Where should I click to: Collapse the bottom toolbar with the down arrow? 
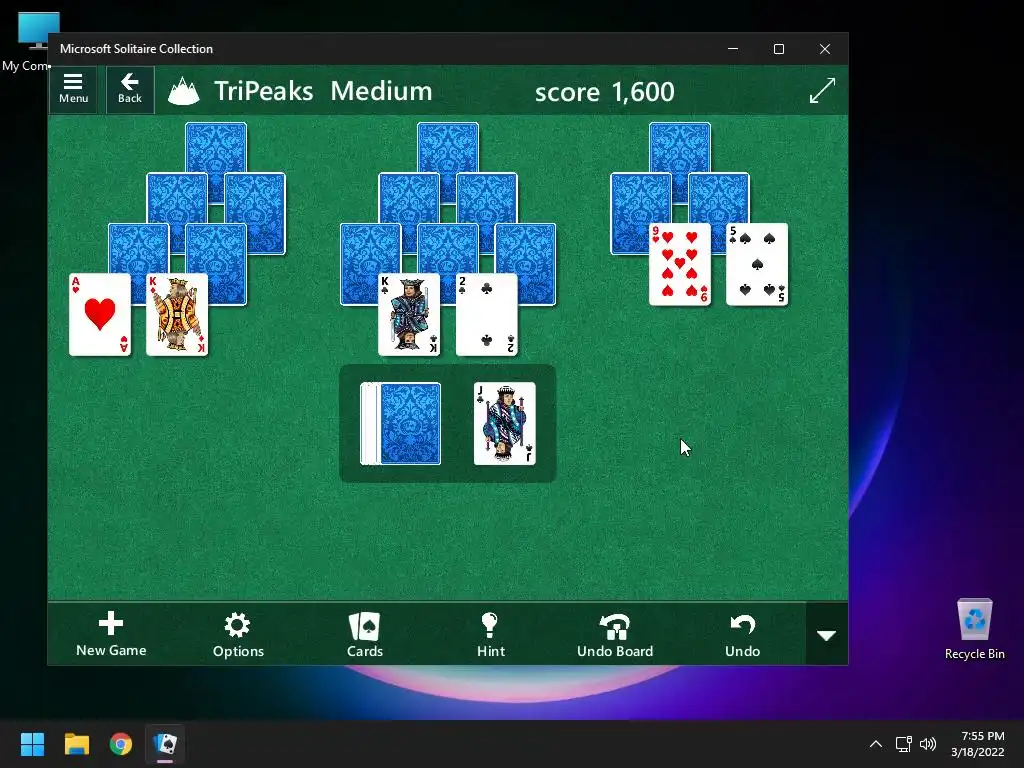point(827,634)
